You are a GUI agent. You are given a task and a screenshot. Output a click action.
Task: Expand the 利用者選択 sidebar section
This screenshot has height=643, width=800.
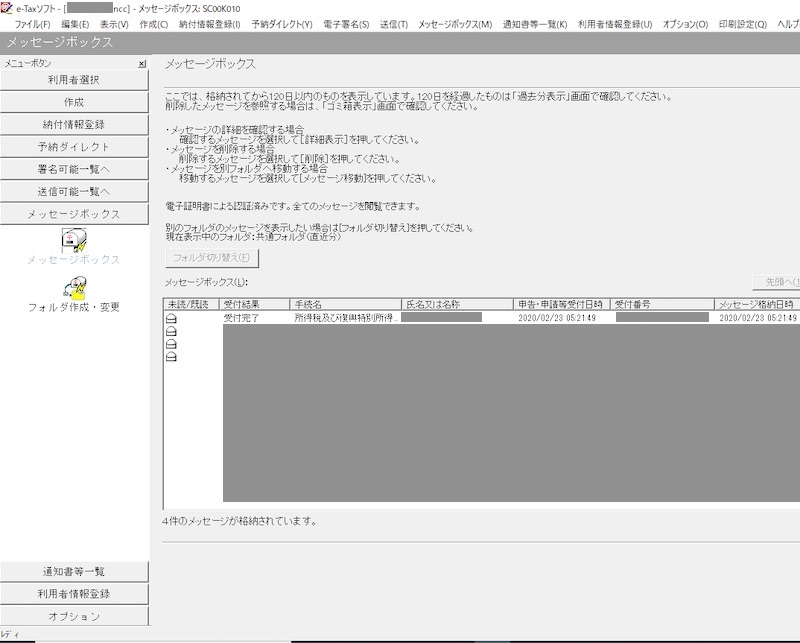tap(74, 80)
